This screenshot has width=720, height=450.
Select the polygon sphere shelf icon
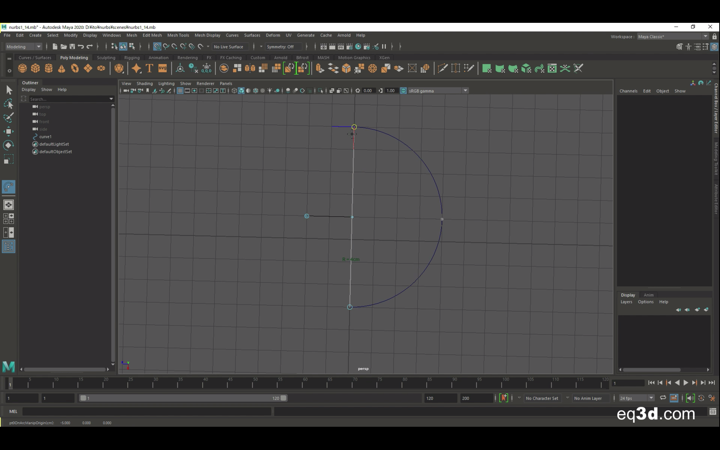pyautogui.click(x=22, y=69)
